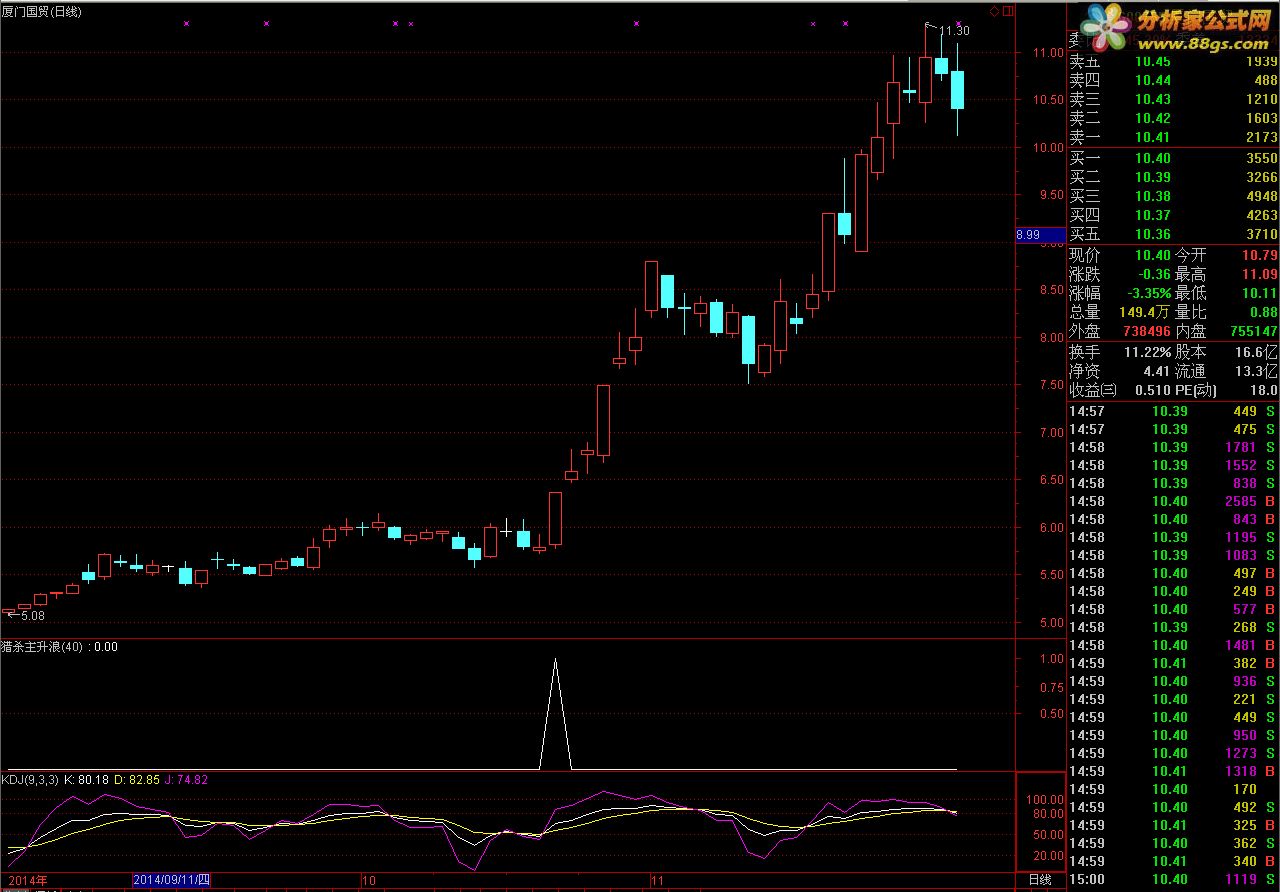This screenshot has height=892, width=1280.
Task: Click the 11.00 tick on the price axis
Action: tap(1048, 52)
